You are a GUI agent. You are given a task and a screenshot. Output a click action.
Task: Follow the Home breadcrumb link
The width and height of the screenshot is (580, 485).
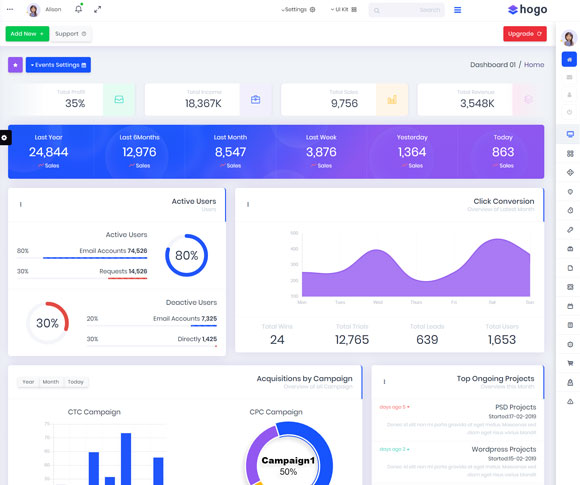click(534, 65)
